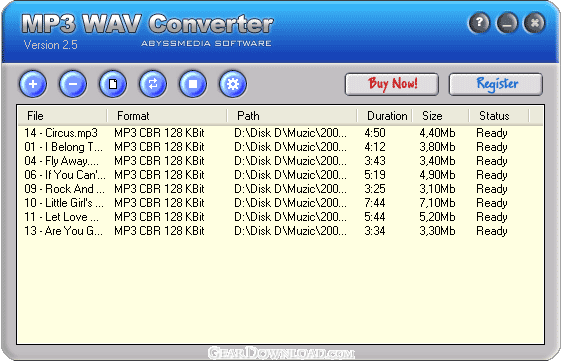Click the Size column header
Screen dimensions: 562x361
pyautogui.click(x=440, y=116)
